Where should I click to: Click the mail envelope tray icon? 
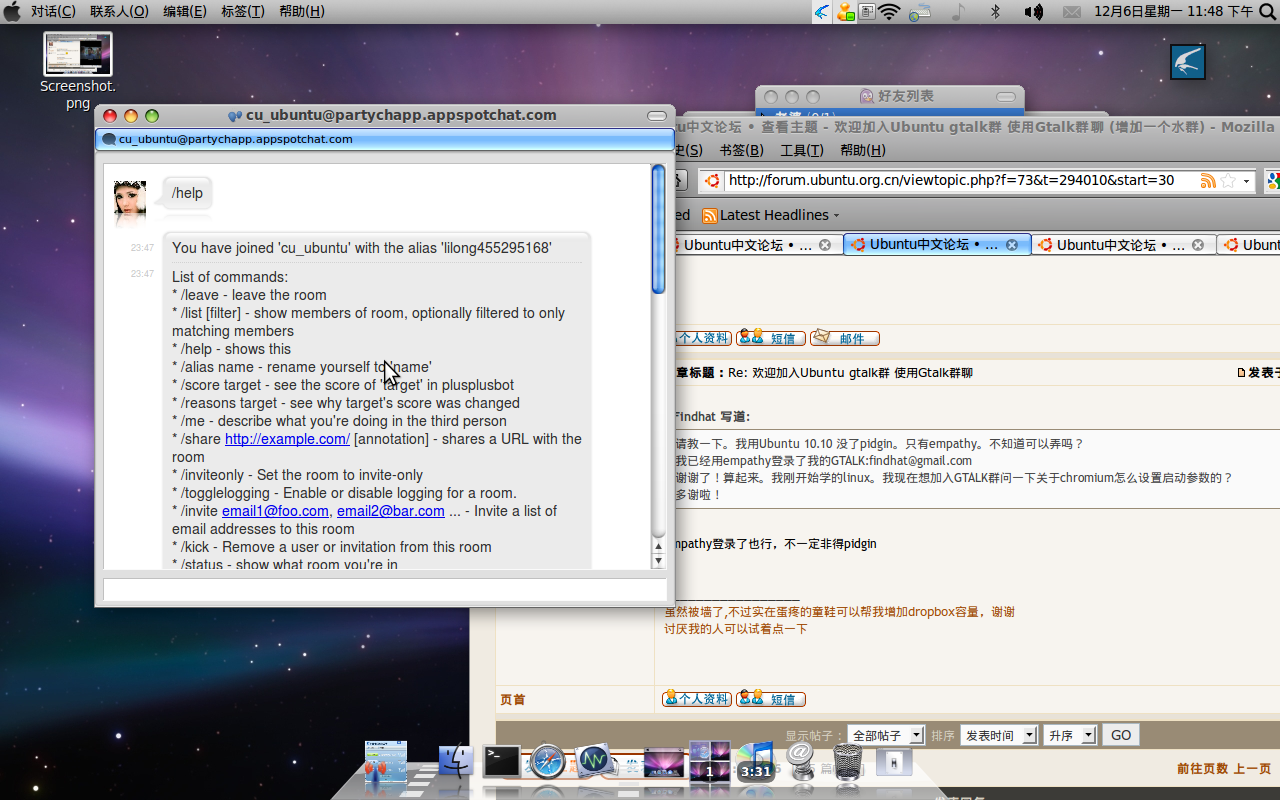[x=1071, y=12]
